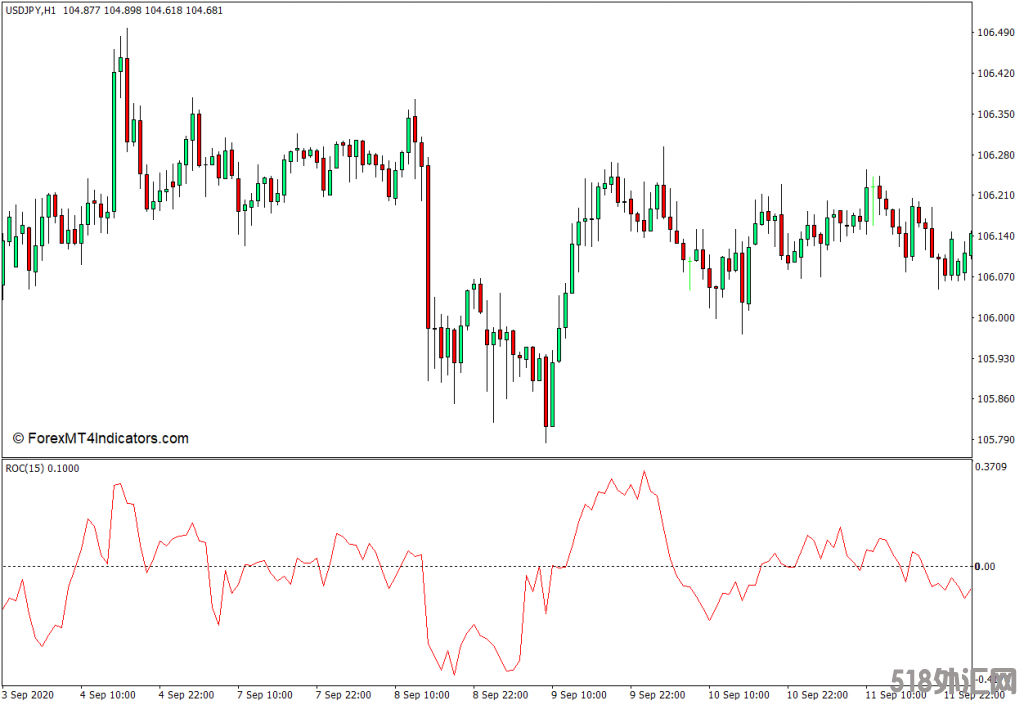Click the 106.420 price axis label
The height and width of the screenshot is (705, 1024).
click(x=996, y=74)
